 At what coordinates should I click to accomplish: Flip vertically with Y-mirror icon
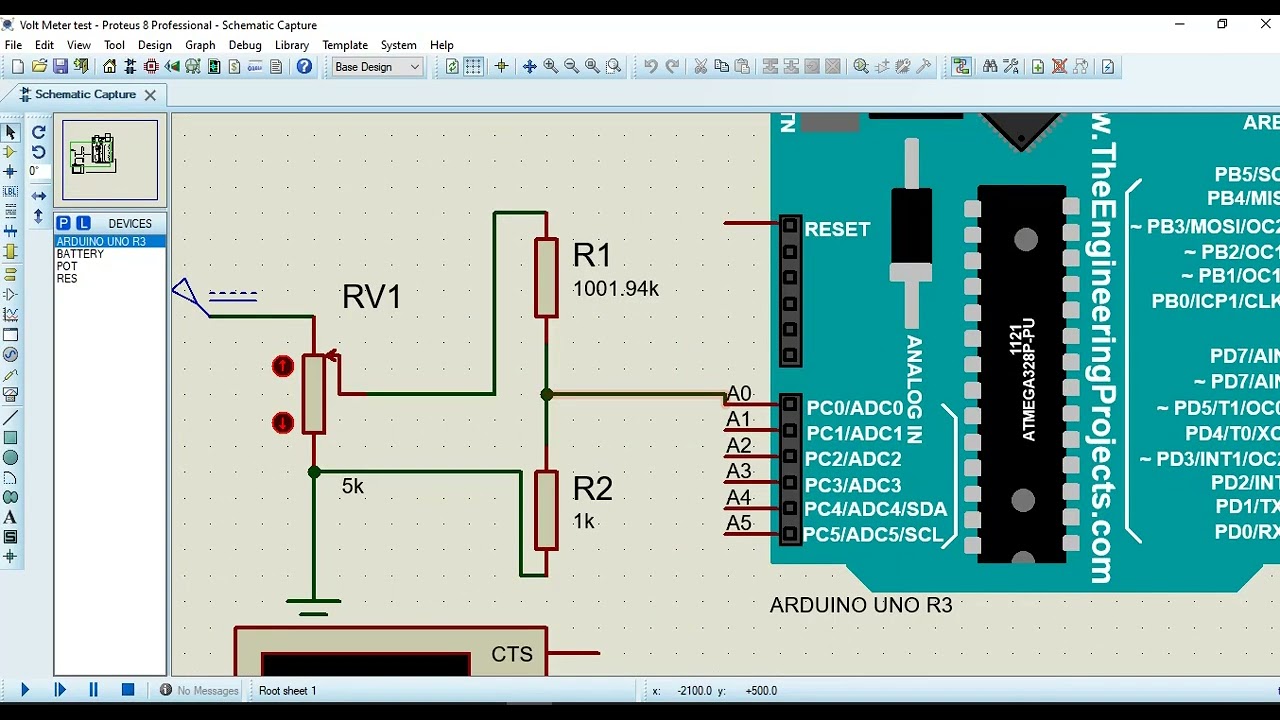point(38,216)
